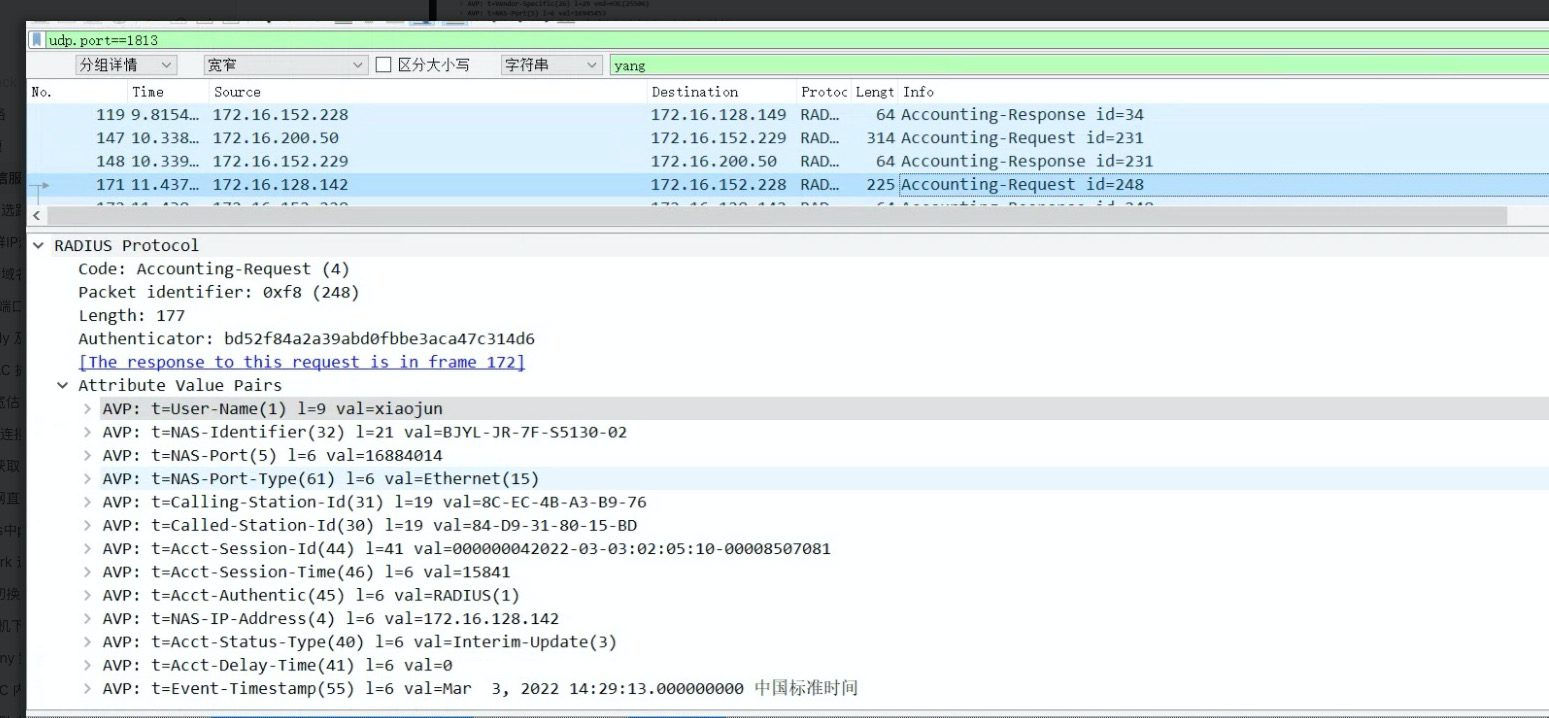Toggle the 区分大小写 case-sensitive checkbox
Image resolution: width=1549 pixels, height=718 pixels.
click(x=384, y=65)
